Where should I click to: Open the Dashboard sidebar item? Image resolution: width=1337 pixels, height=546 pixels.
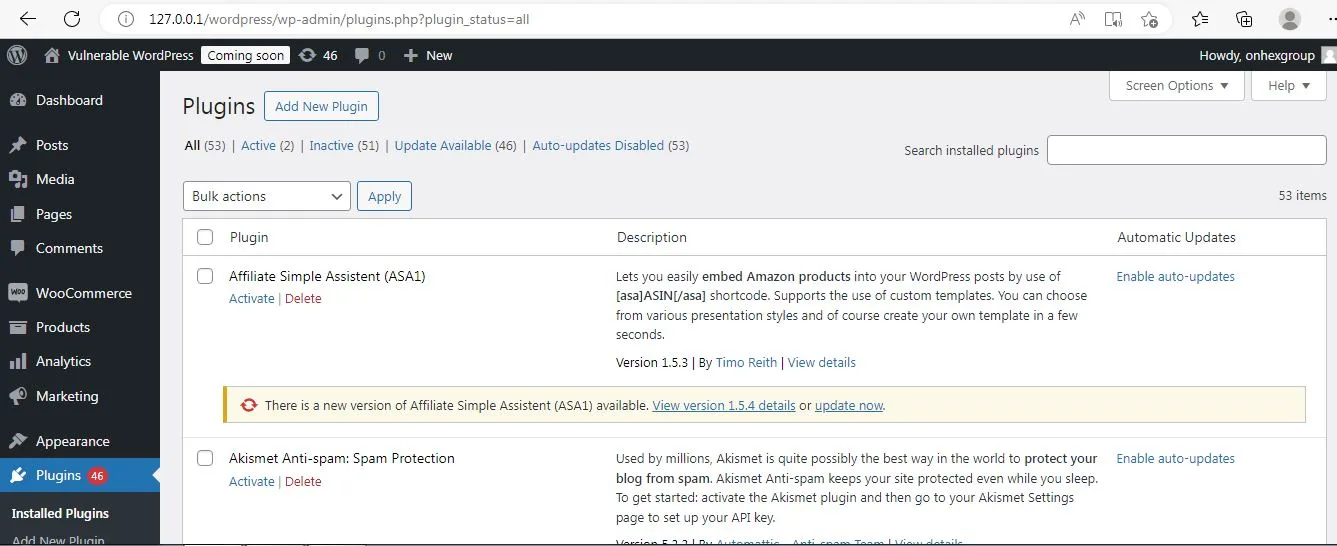coord(68,100)
